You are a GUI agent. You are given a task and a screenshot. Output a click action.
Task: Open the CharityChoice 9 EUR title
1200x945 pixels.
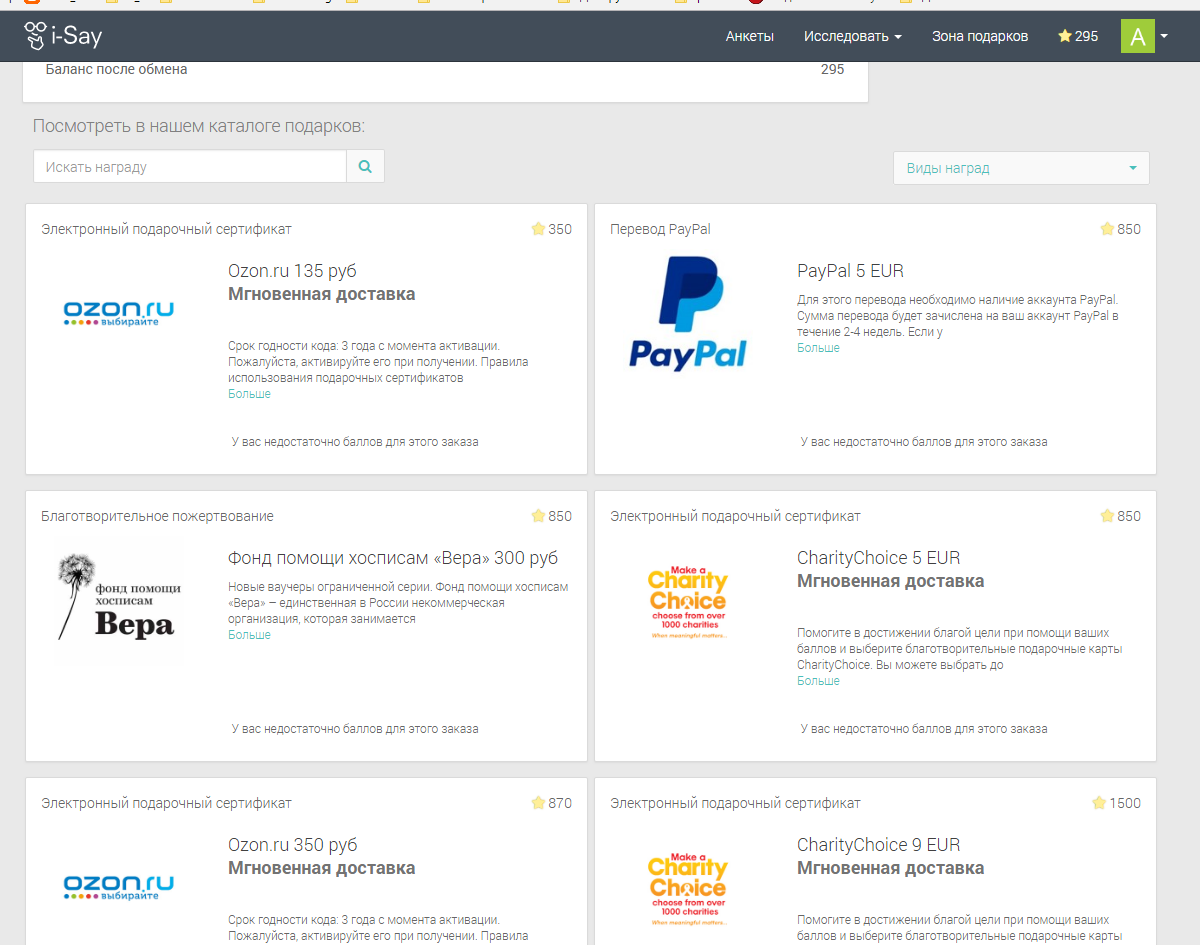tap(878, 845)
